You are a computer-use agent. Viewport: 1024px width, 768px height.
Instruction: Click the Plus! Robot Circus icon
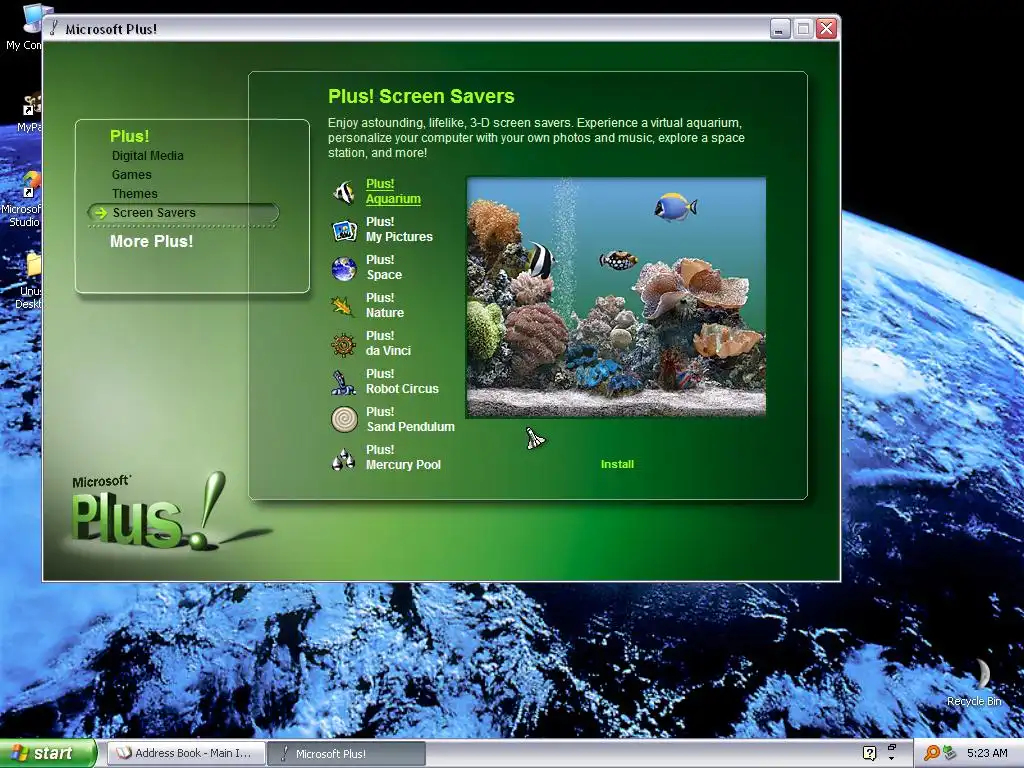[x=343, y=382]
